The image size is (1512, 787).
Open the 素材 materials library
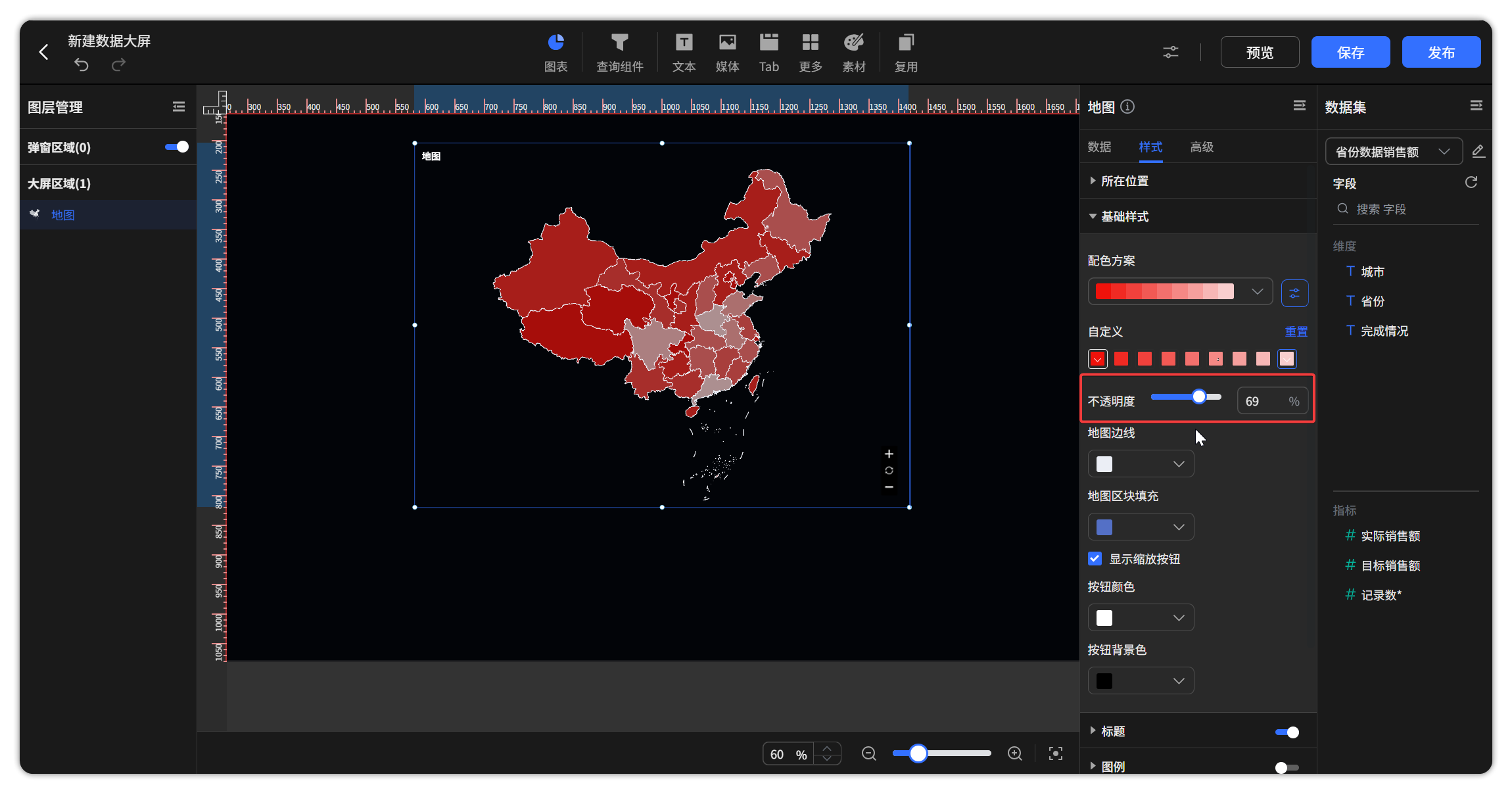(x=854, y=53)
